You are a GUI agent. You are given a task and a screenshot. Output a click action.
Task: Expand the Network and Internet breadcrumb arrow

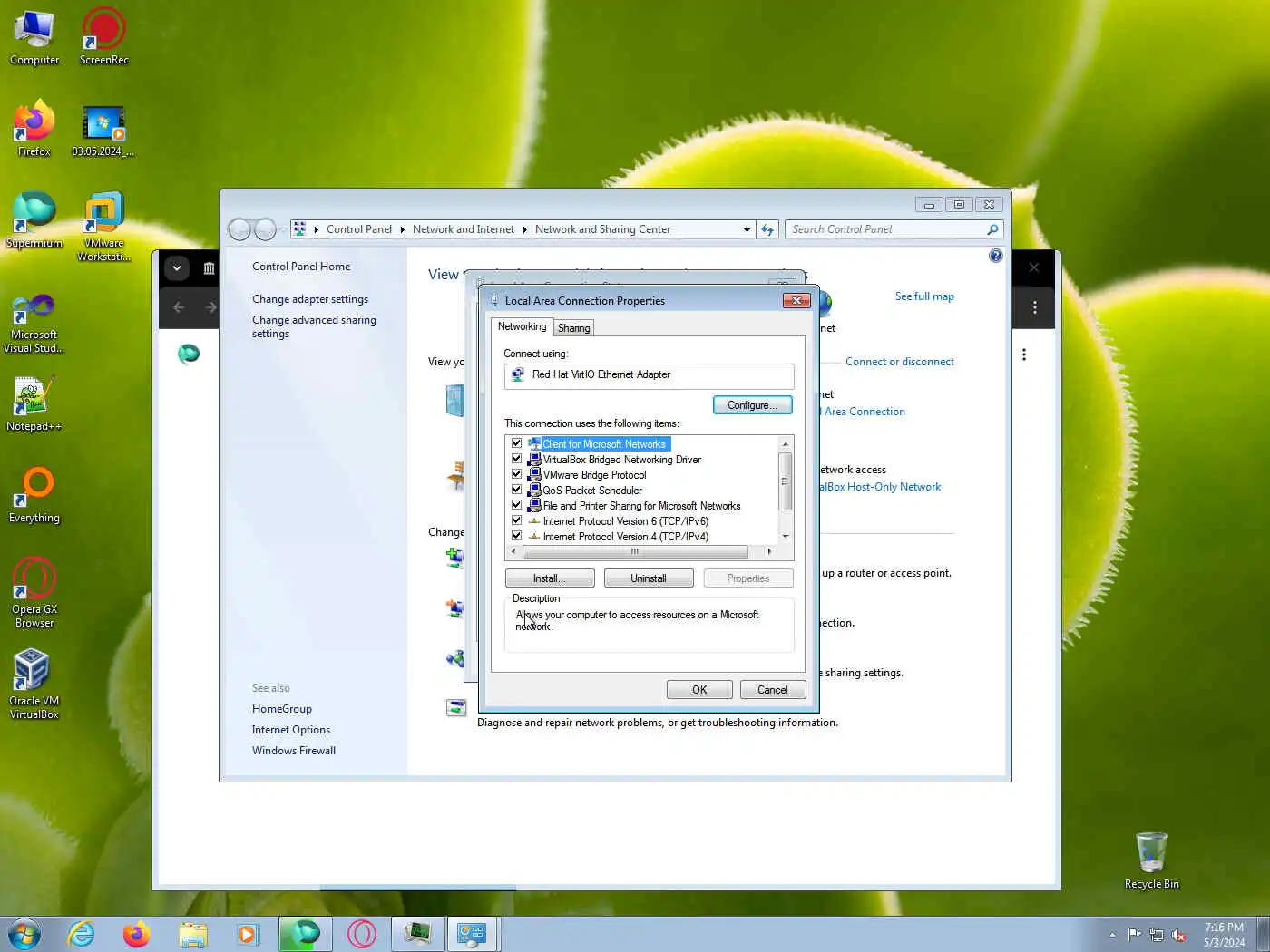524,229
